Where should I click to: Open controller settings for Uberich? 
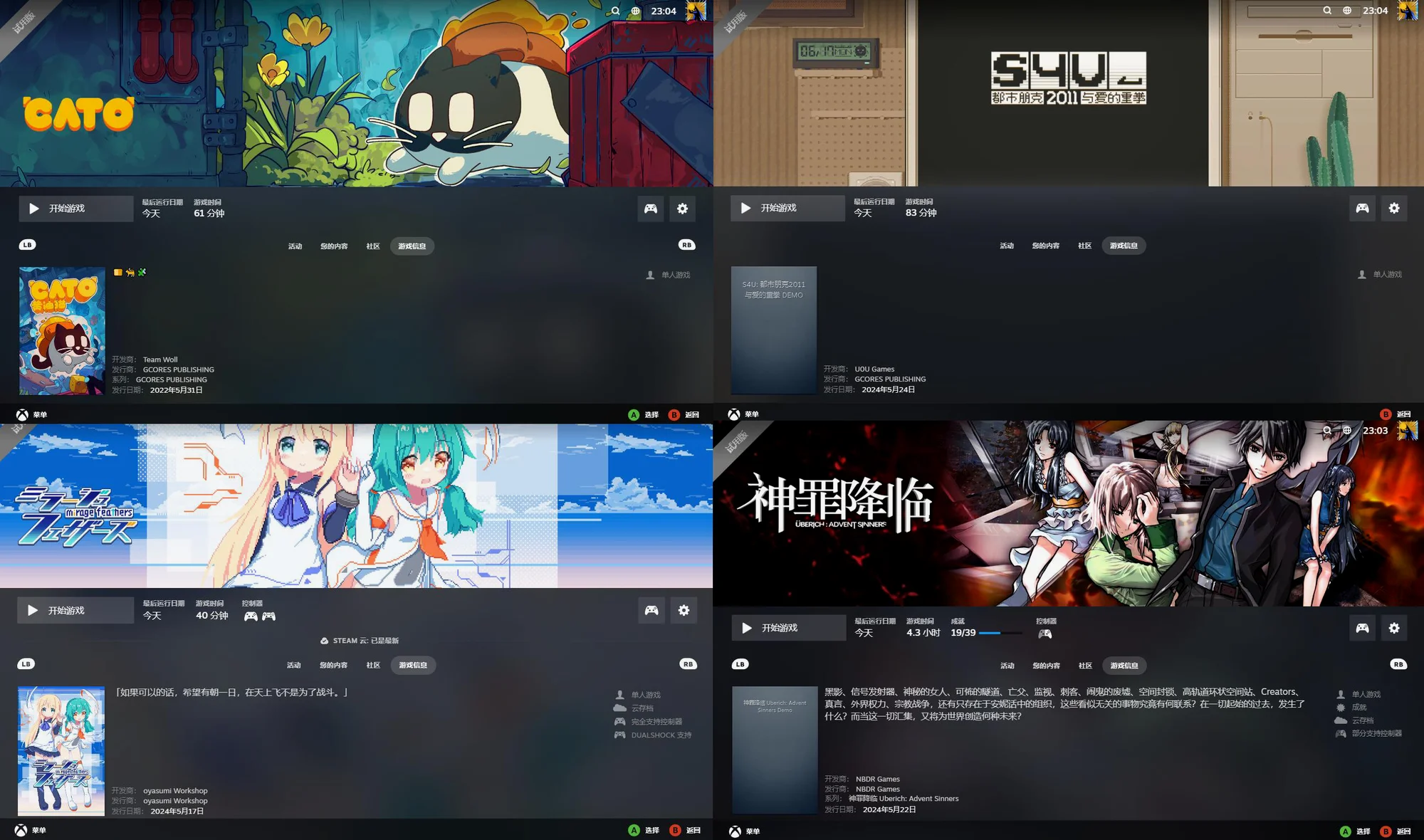tap(1362, 628)
